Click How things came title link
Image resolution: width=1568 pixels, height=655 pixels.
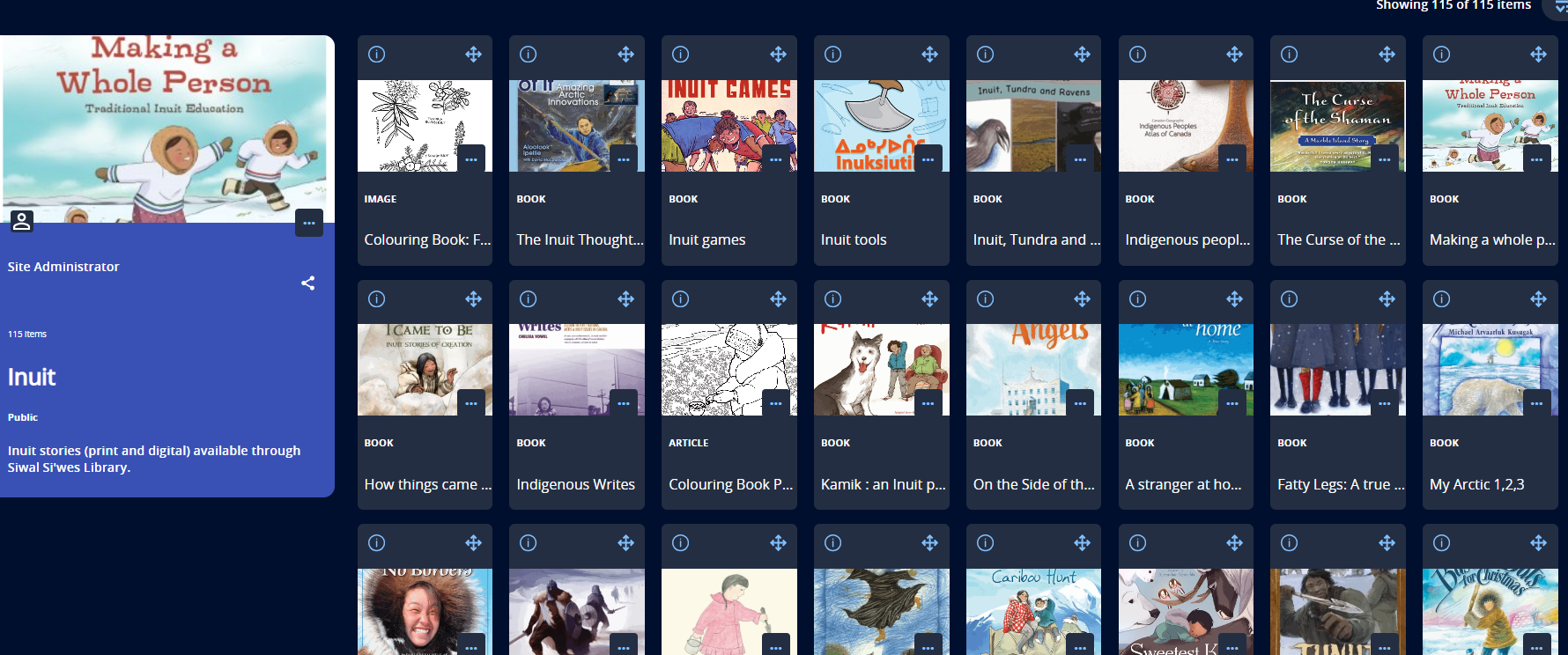[x=427, y=484]
